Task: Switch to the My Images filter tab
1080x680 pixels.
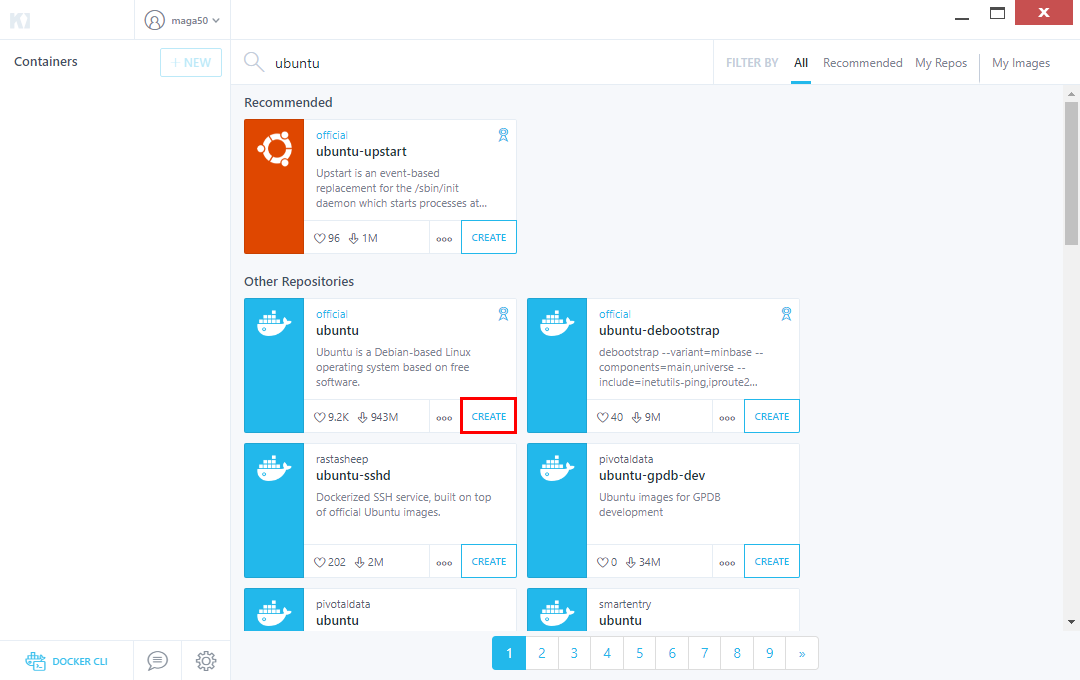Action: (1020, 62)
